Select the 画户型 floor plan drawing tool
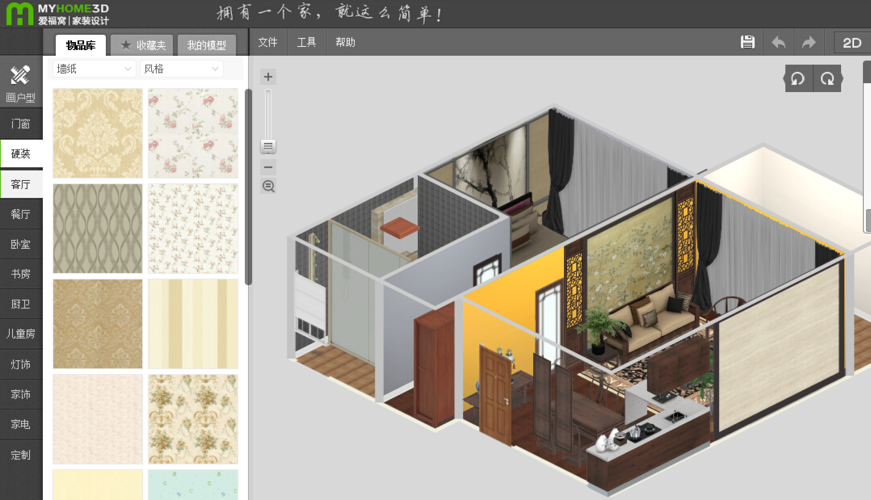The width and height of the screenshot is (871, 500). [20, 84]
